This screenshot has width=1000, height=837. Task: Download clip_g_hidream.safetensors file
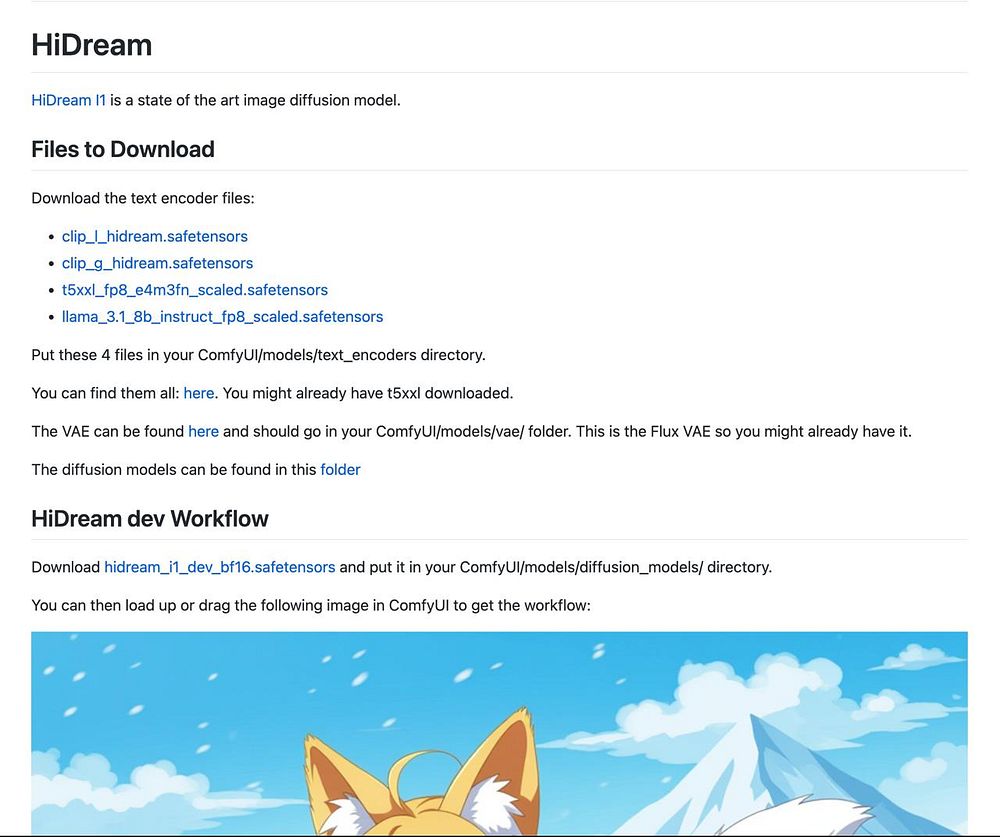[157, 263]
